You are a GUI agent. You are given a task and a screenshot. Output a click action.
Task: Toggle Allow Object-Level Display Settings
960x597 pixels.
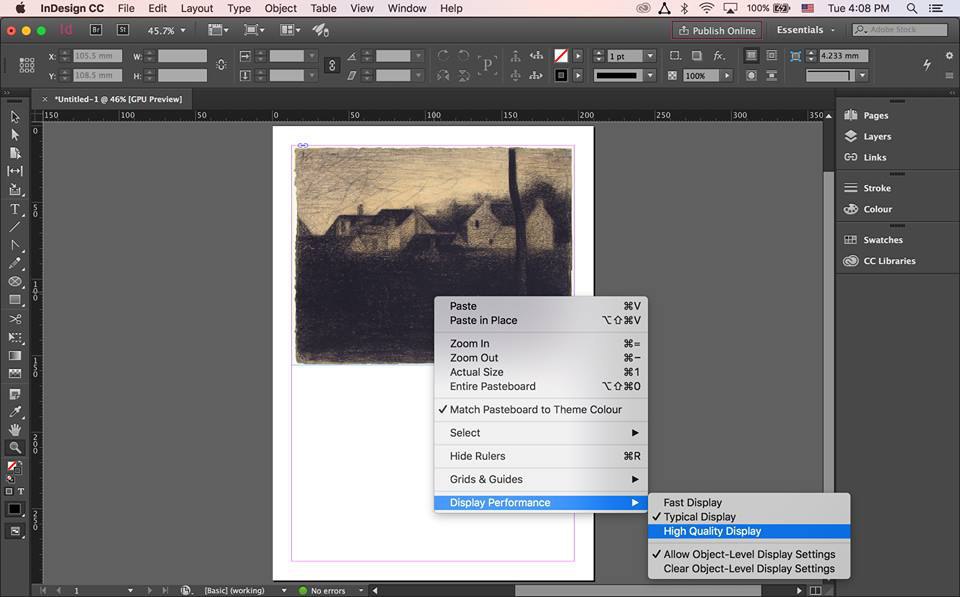(749, 554)
